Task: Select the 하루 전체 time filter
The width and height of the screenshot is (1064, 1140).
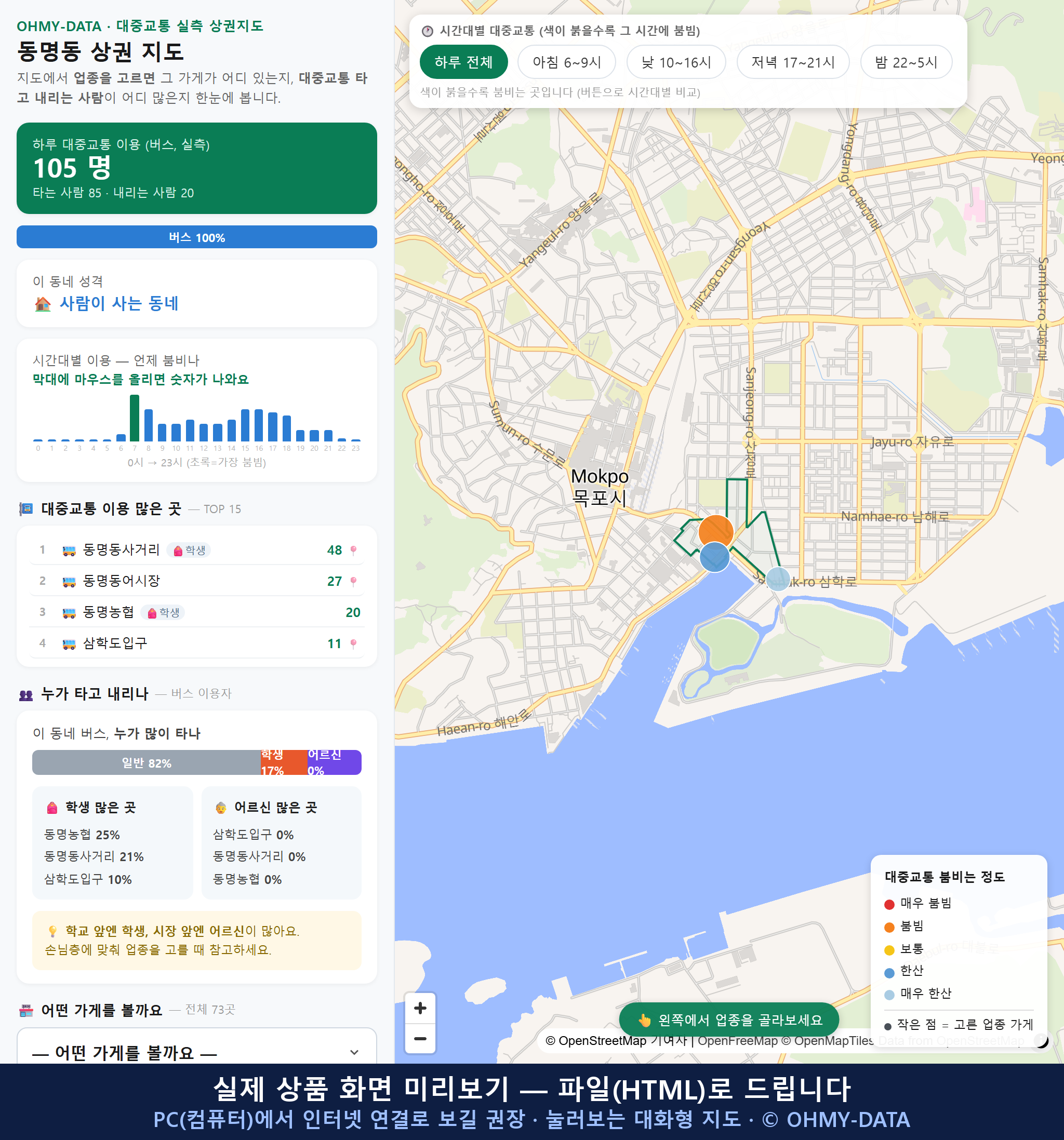Action: (x=463, y=62)
